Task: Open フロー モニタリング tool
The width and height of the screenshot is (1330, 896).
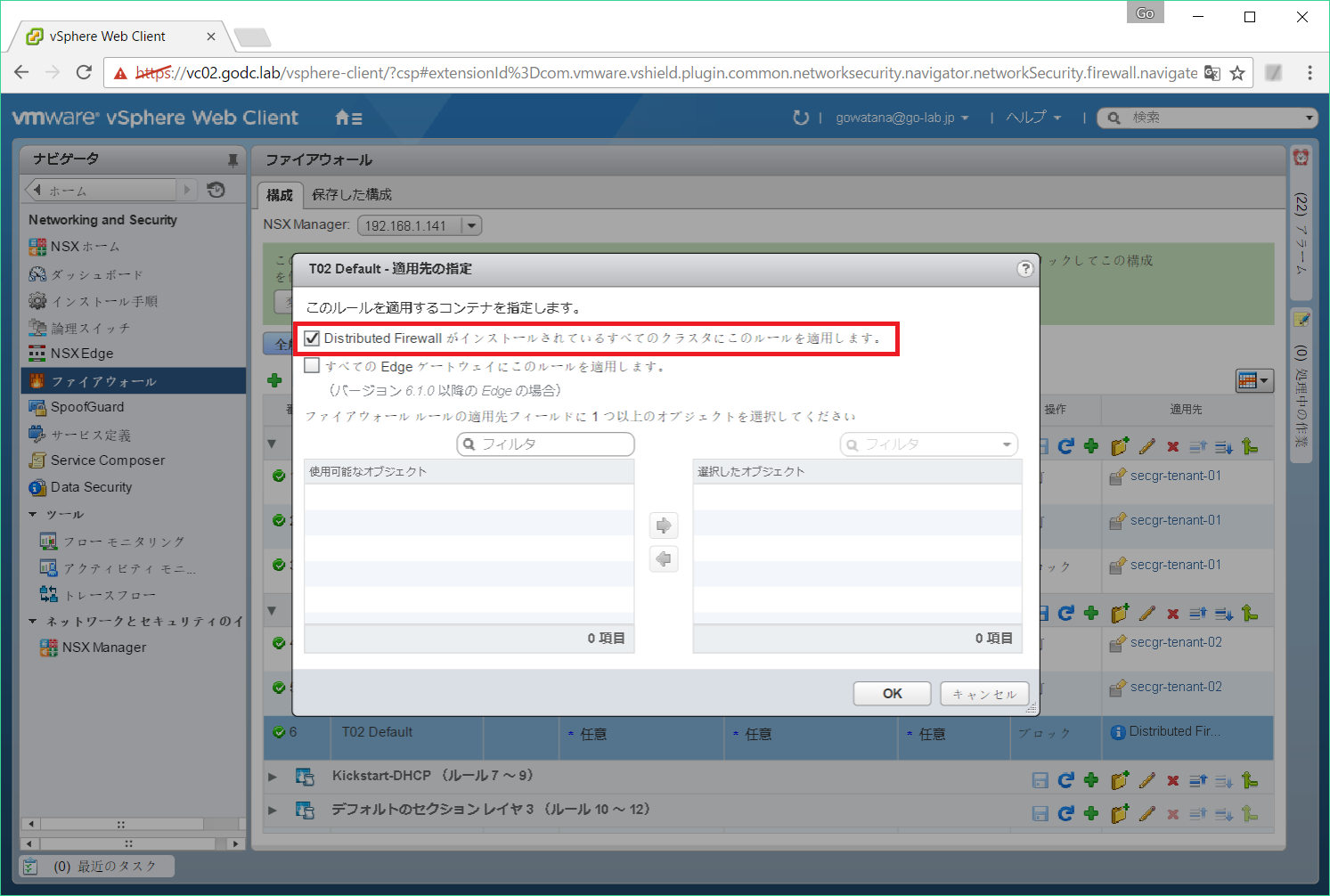Action: point(112,542)
